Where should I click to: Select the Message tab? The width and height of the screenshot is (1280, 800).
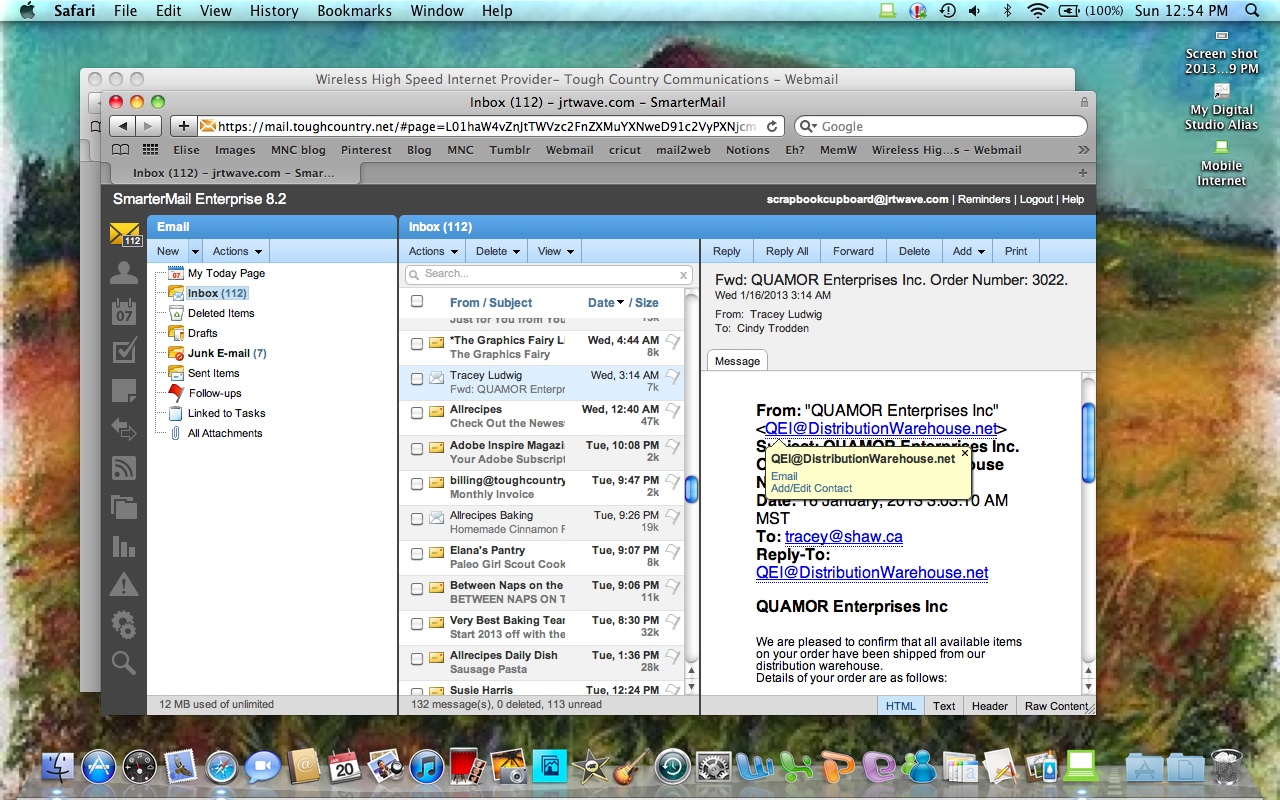[737, 361]
